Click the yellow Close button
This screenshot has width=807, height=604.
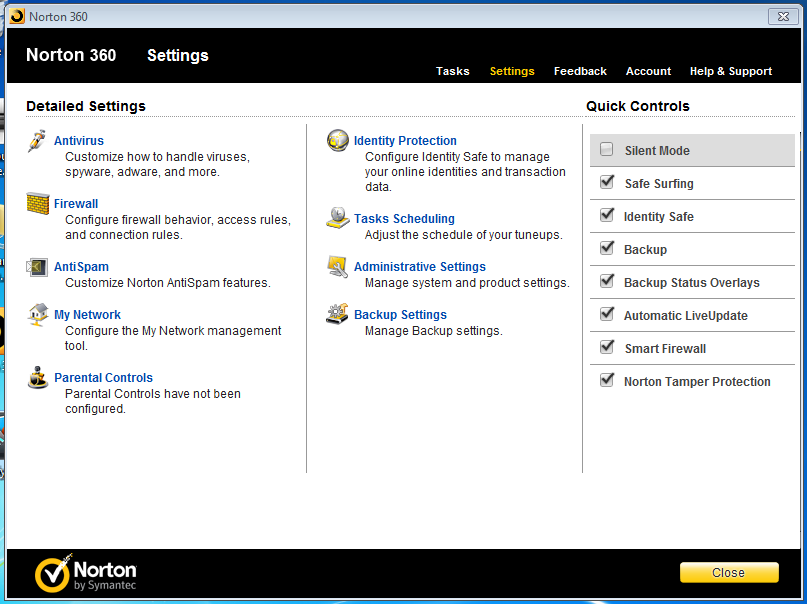point(729,573)
